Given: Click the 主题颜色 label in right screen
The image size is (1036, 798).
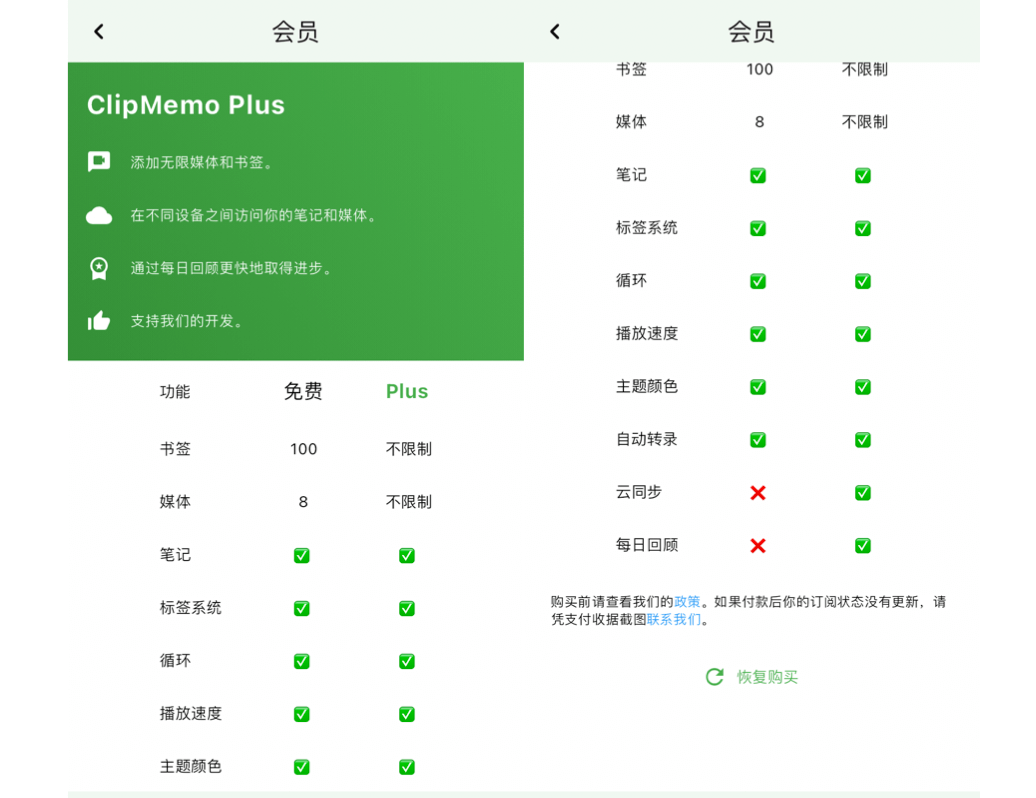Looking at the screenshot, I should tap(647, 386).
